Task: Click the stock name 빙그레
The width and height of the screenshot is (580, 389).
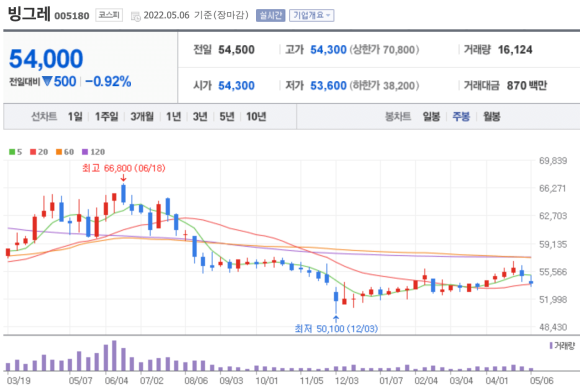Action: click(29, 13)
